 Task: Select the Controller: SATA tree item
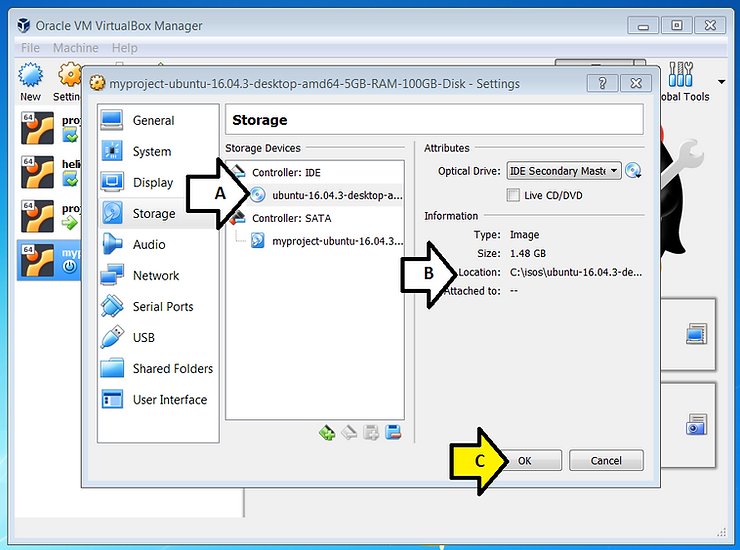coord(291,218)
